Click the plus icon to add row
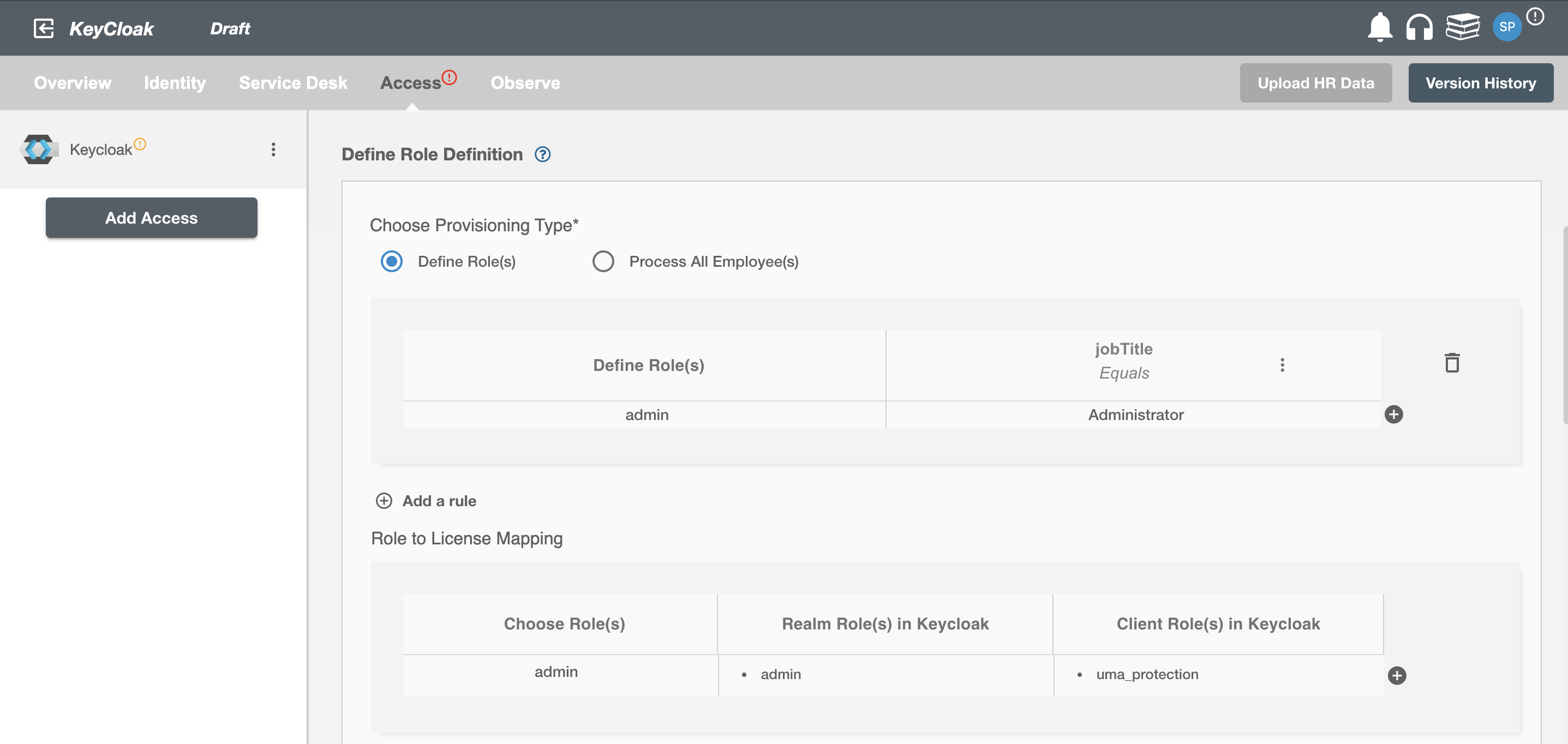 (x=1394, y=414)
